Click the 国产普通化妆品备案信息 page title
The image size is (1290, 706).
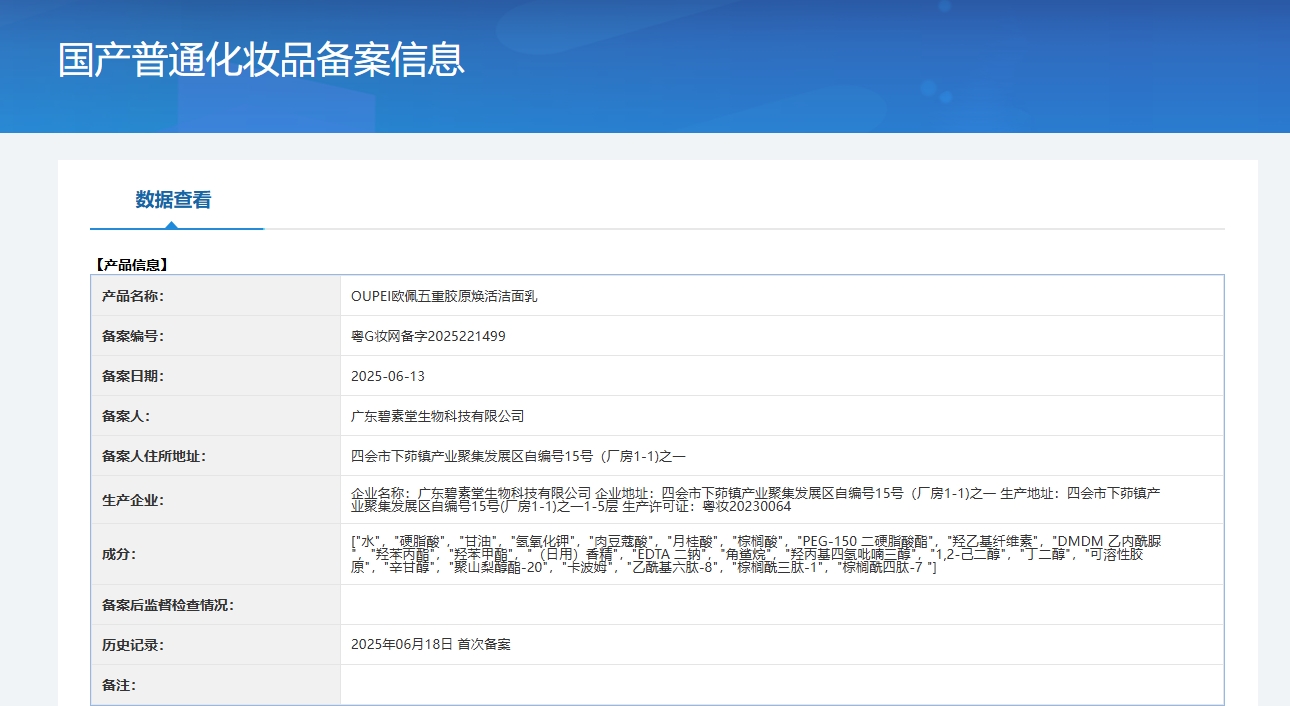(x=261, y=60)
